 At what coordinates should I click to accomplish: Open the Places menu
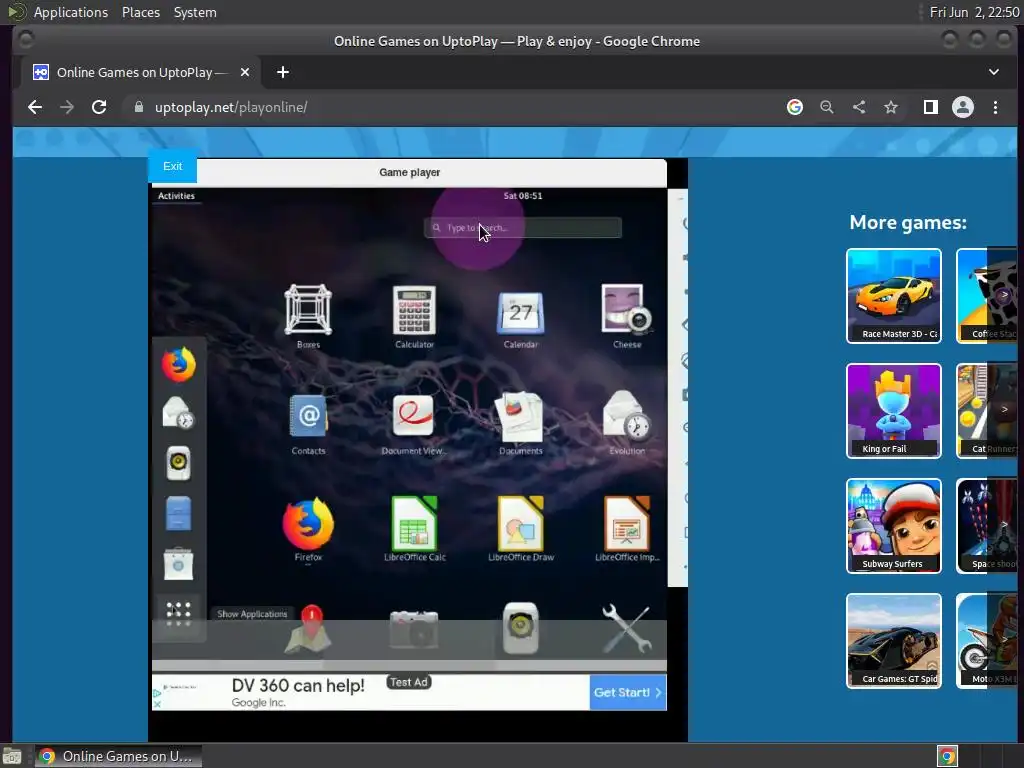(140, 12)
